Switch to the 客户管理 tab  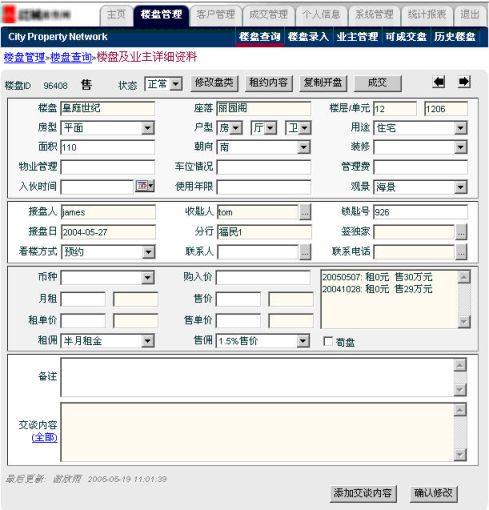point(216,15)
